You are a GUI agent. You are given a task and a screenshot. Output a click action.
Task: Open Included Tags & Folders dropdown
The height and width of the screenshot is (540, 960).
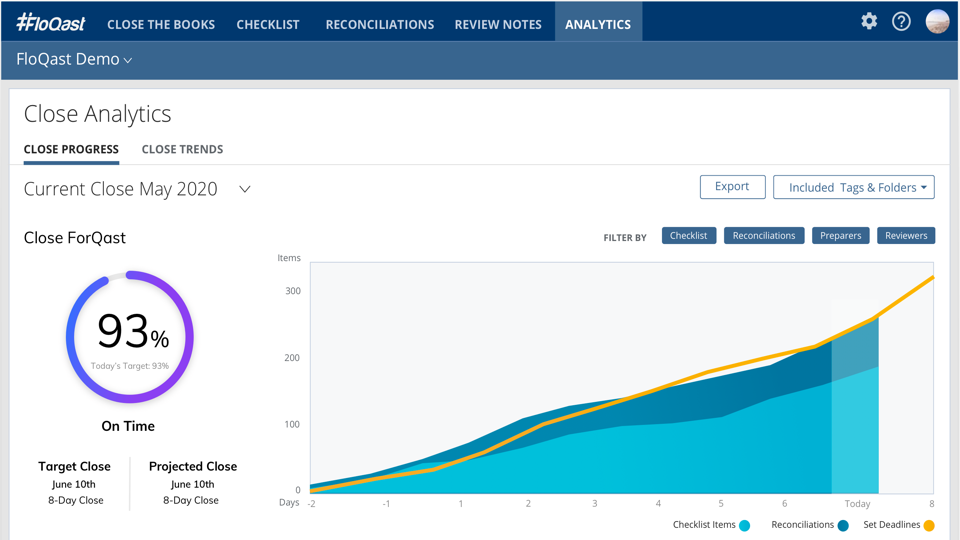(853, 187)
